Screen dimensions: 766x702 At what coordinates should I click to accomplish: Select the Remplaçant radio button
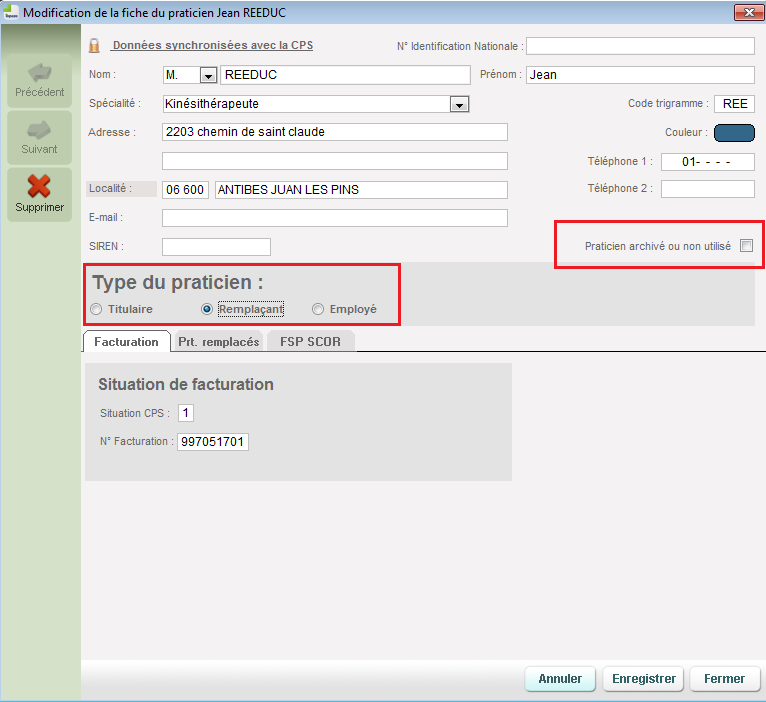click(207, 309)
